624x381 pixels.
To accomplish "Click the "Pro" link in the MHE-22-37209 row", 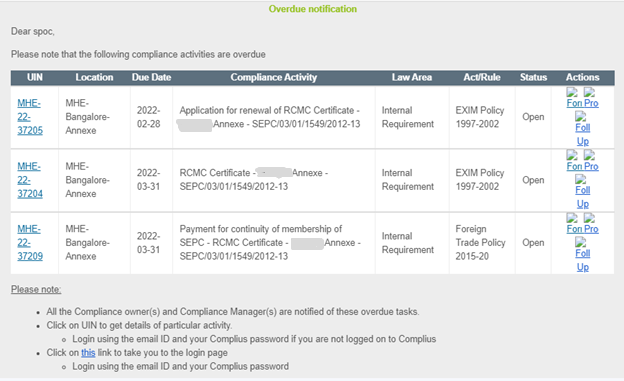I will pyautogui.click(x=591, y=229).
